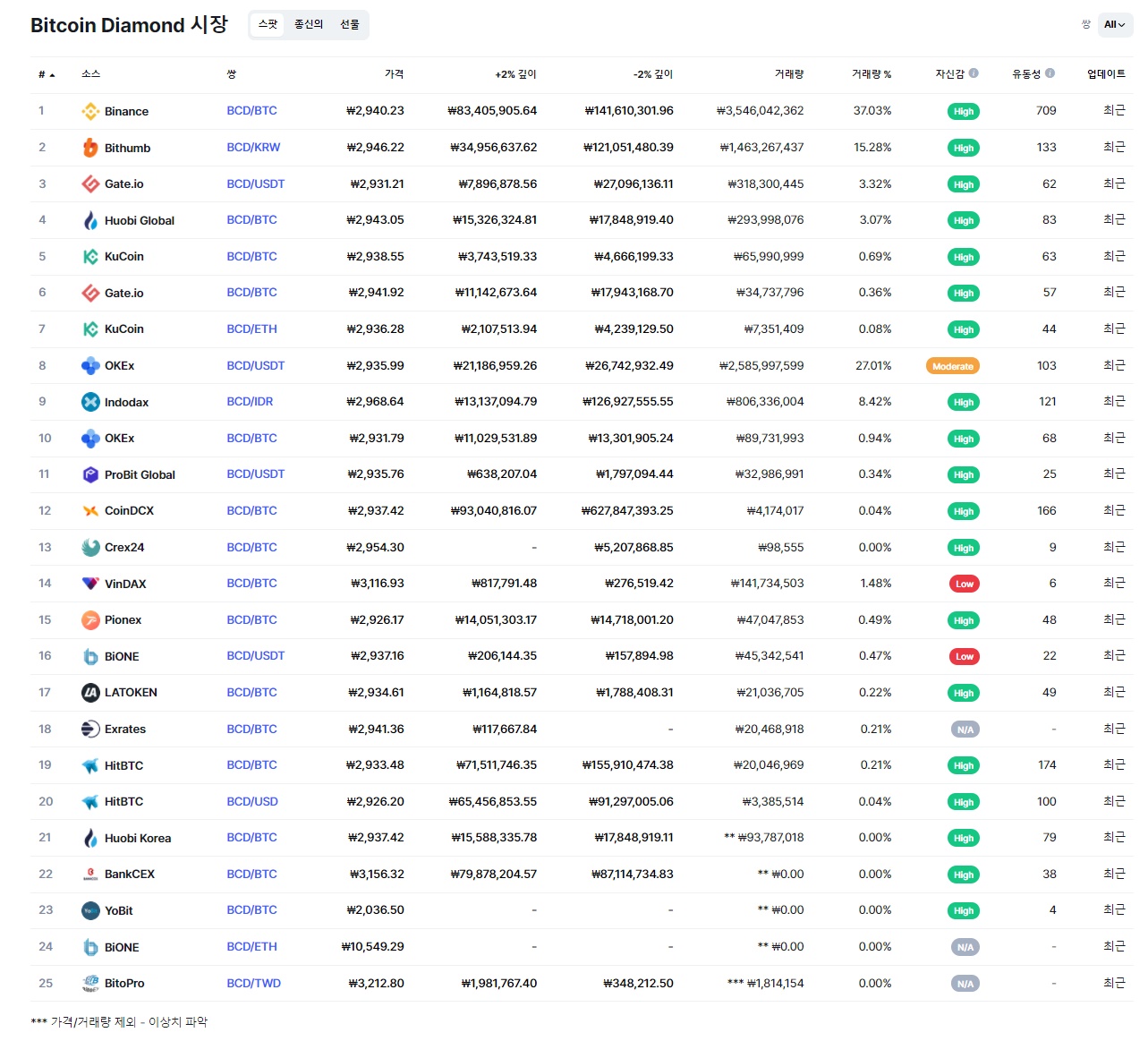Click the Bithumb exchange logo icon

pos(90,148)
